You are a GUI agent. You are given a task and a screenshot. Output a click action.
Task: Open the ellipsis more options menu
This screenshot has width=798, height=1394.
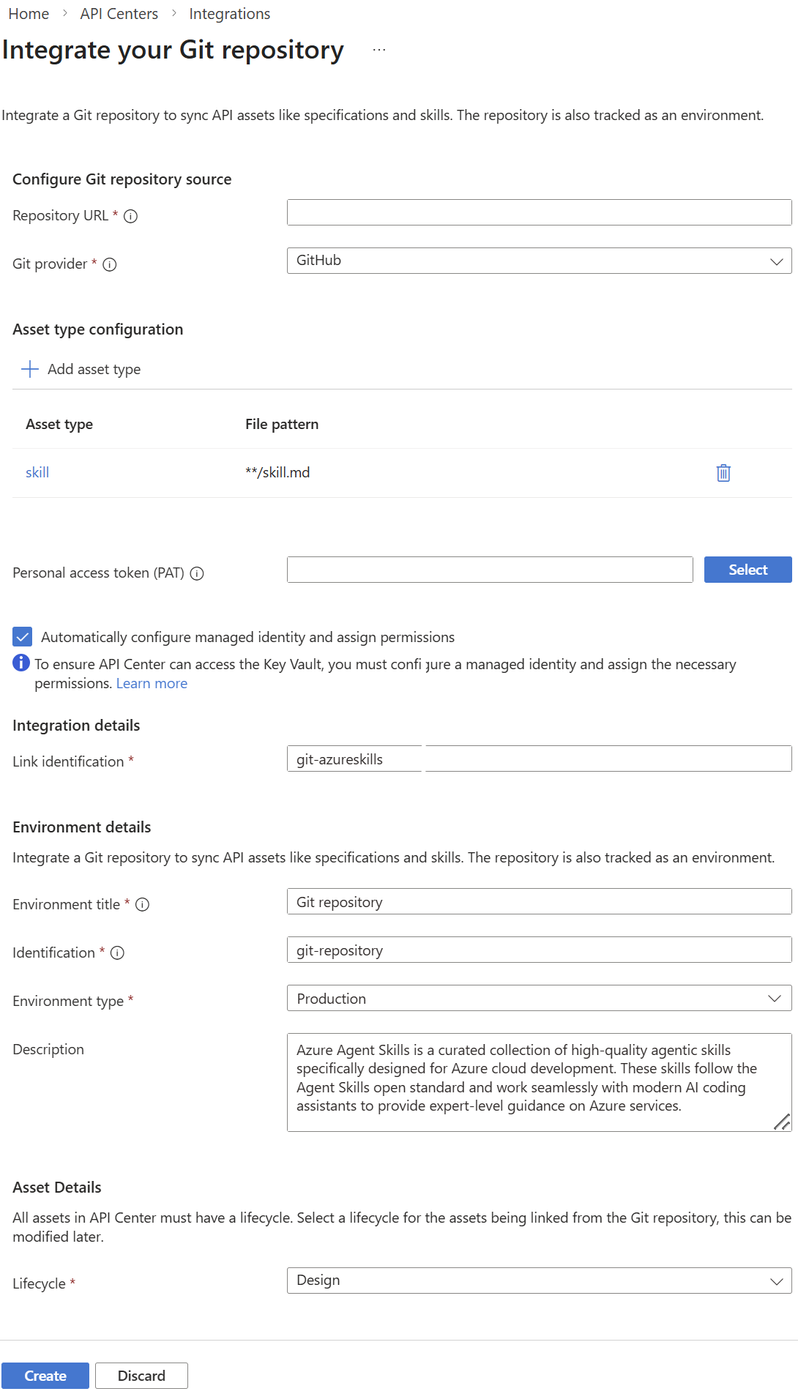pos(379,50)
